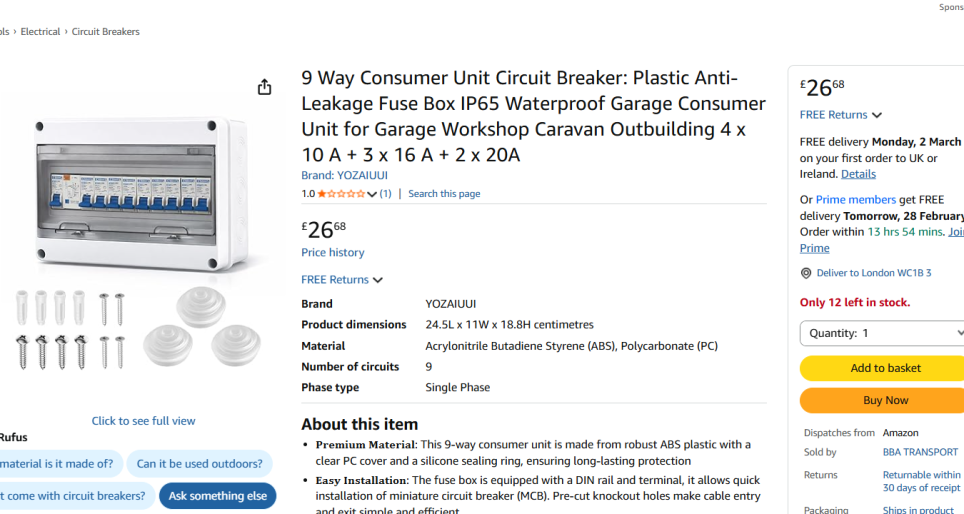964x514 pixels.
Task: Click the star rating icons
Action: pos(334,194)
